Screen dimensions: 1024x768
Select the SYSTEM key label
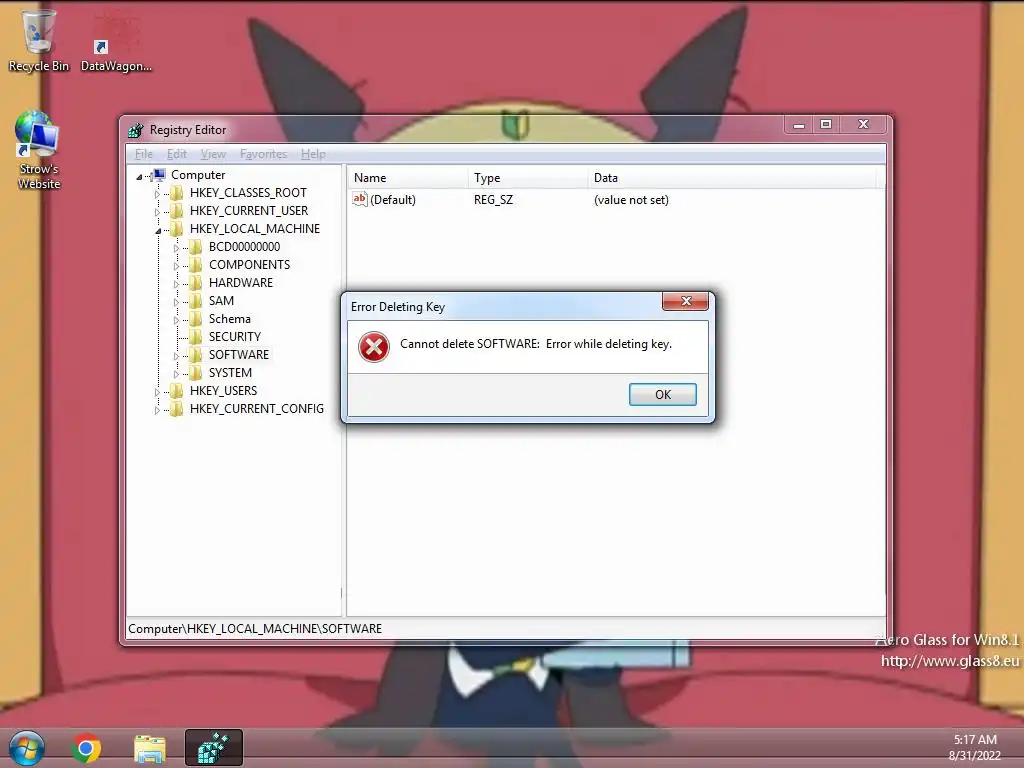[230, 372]
